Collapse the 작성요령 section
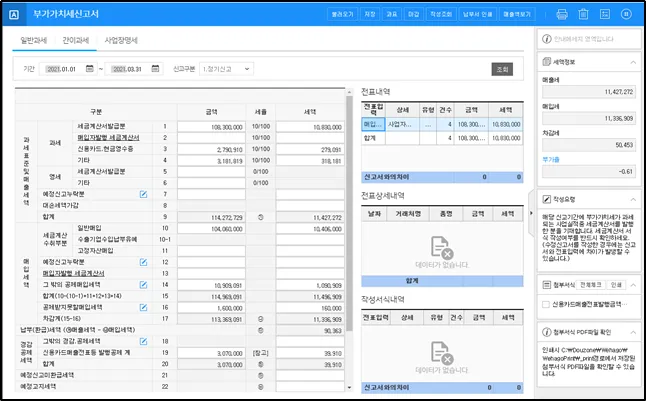 click(x=633, y=200)
